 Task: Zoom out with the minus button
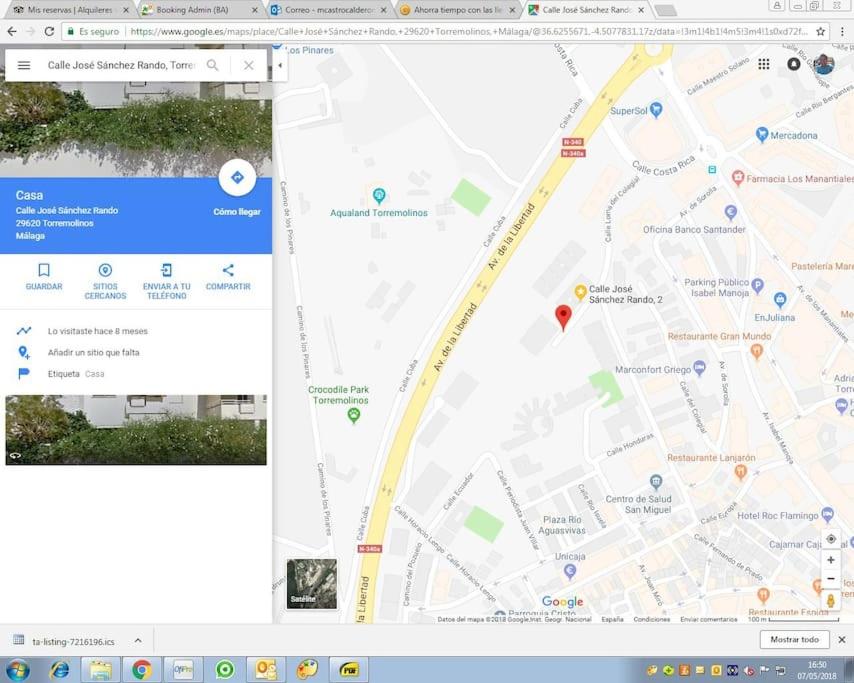coord(831,578)
